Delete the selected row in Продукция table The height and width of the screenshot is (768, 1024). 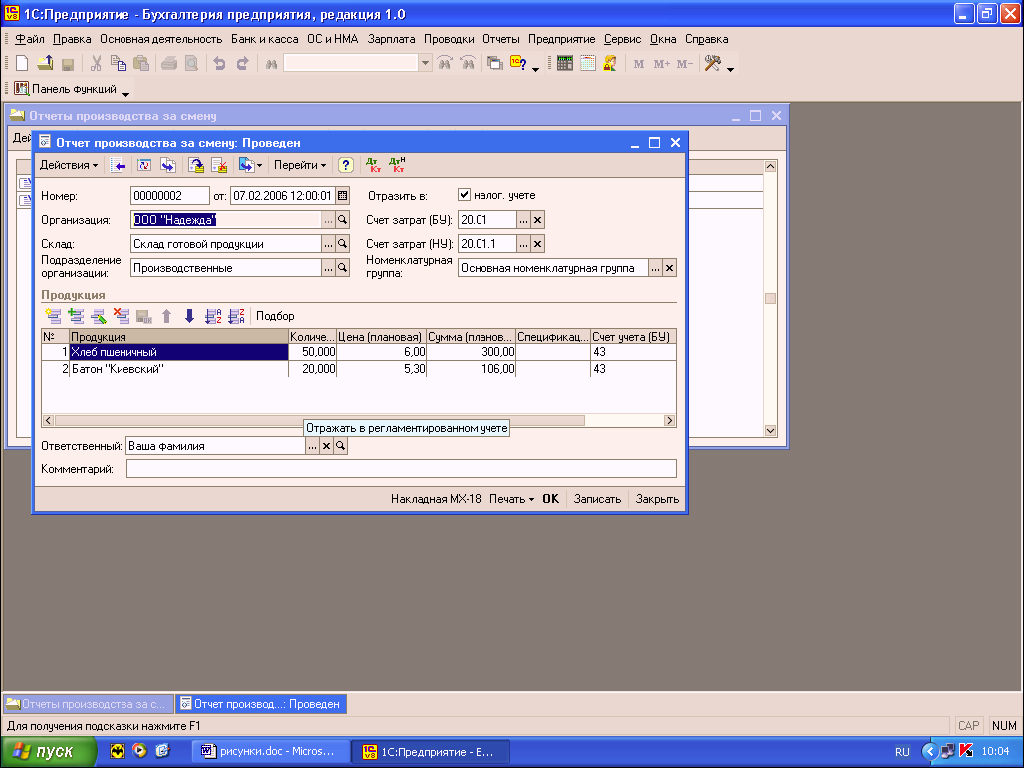[x=121, y=316]
